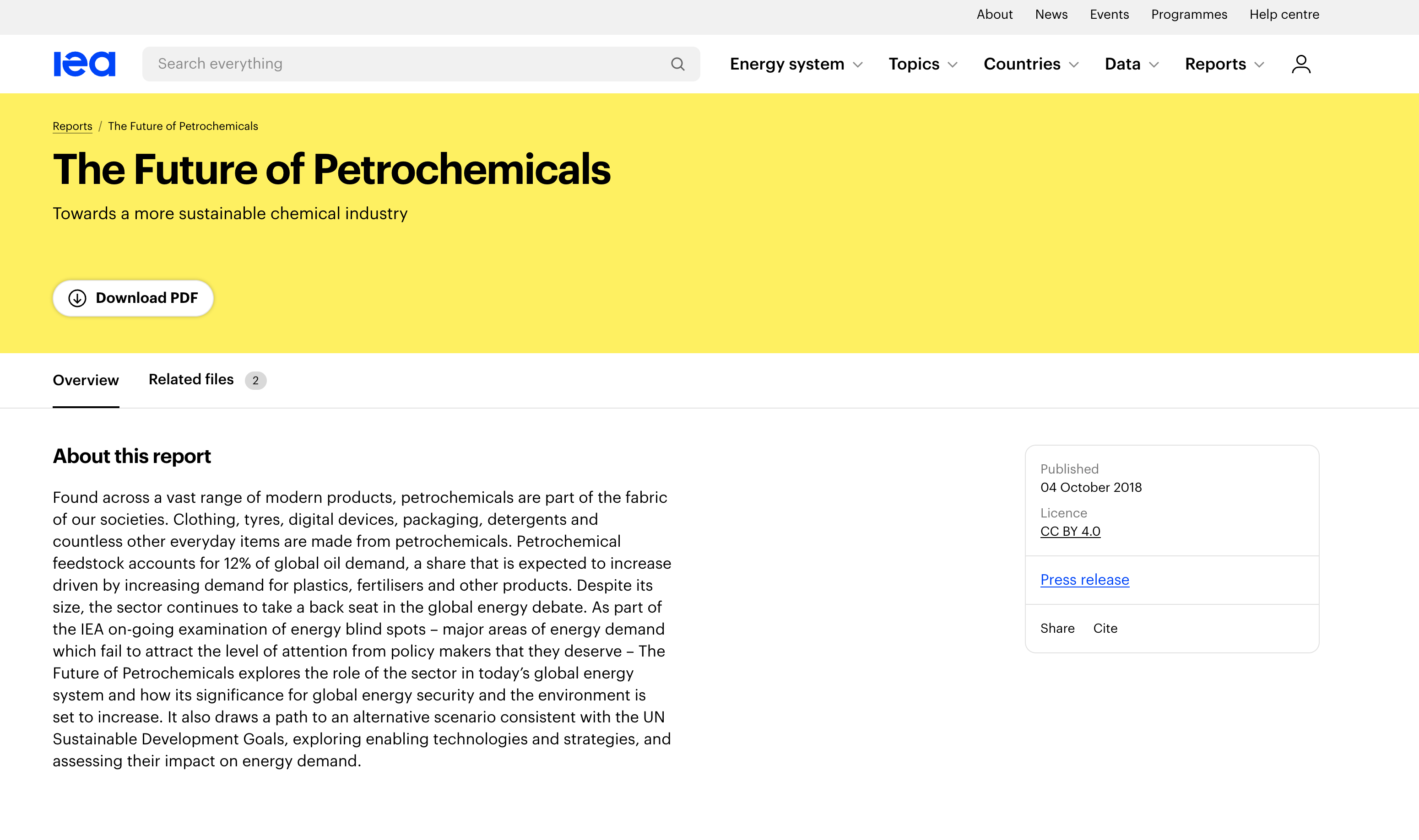Click the search magnifier icon
Viewport: 1419px width, 840px height.
point(678,64)
